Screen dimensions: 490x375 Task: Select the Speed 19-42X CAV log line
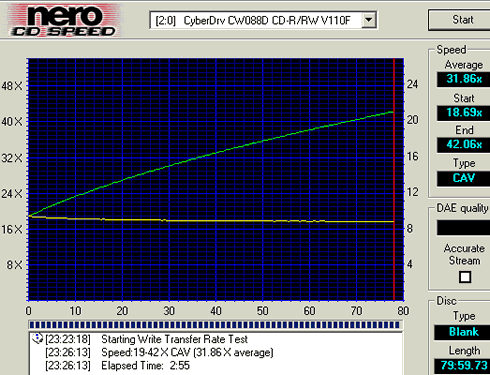tap(159, 352)
